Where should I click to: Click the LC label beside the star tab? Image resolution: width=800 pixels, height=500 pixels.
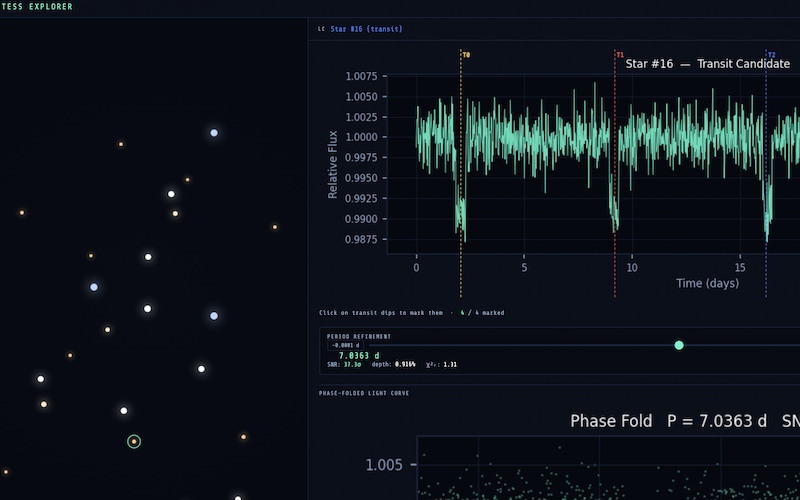pos(321,29)
